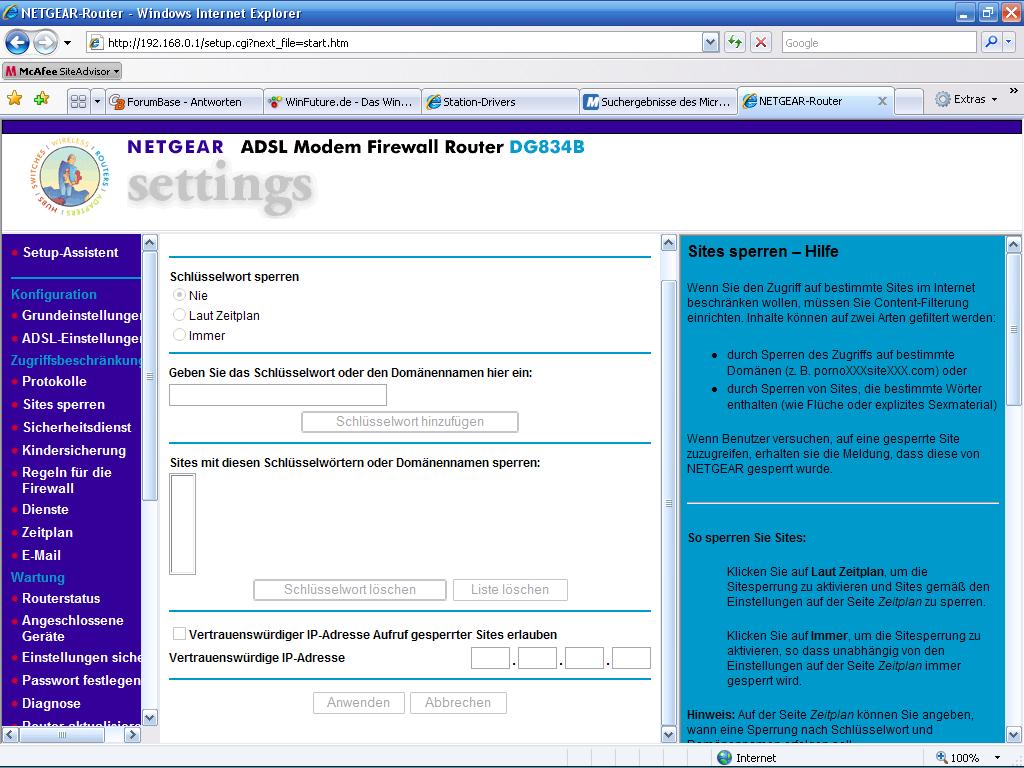The width and height of the screenshot is (1024, 768).
Task: Open the 100% zoom level dropdown
Action: (x=997, y=758)
